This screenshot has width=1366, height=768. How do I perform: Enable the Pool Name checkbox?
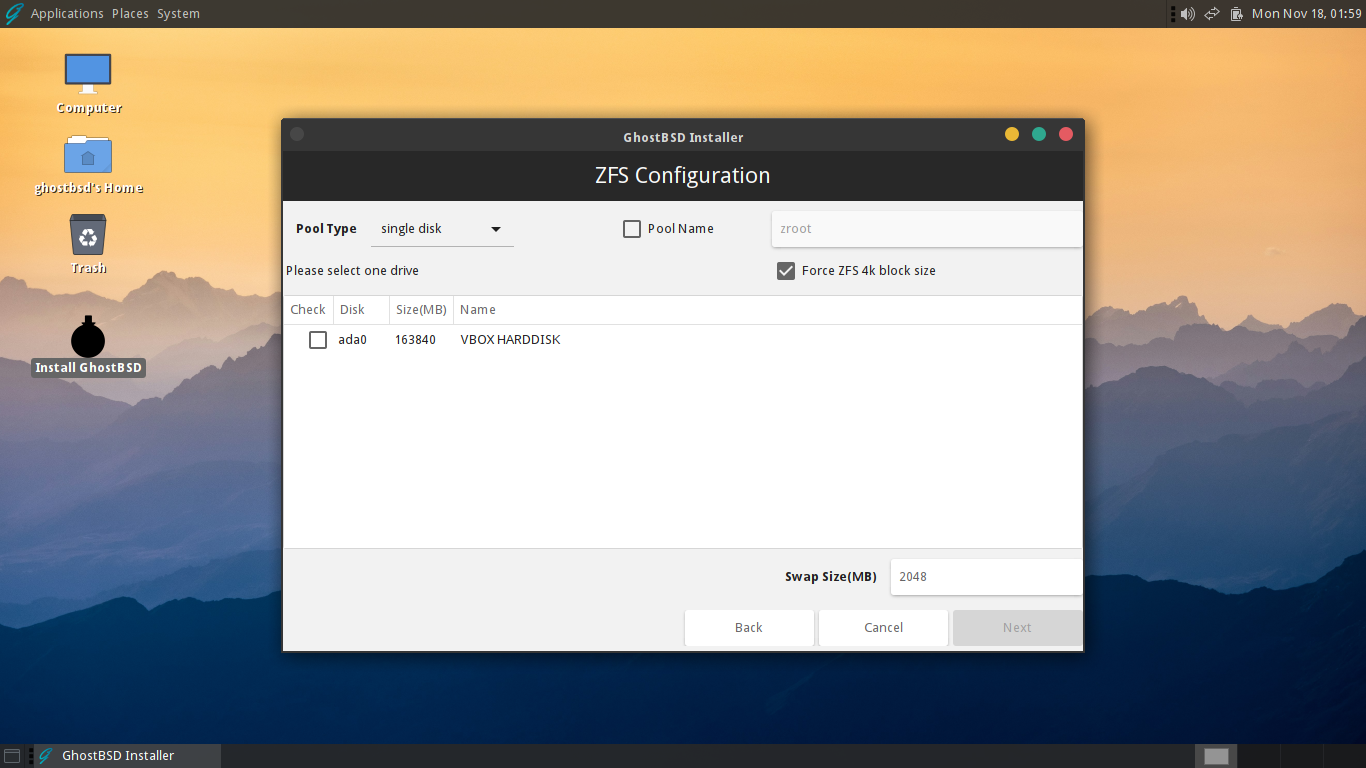tap(632, 229)
